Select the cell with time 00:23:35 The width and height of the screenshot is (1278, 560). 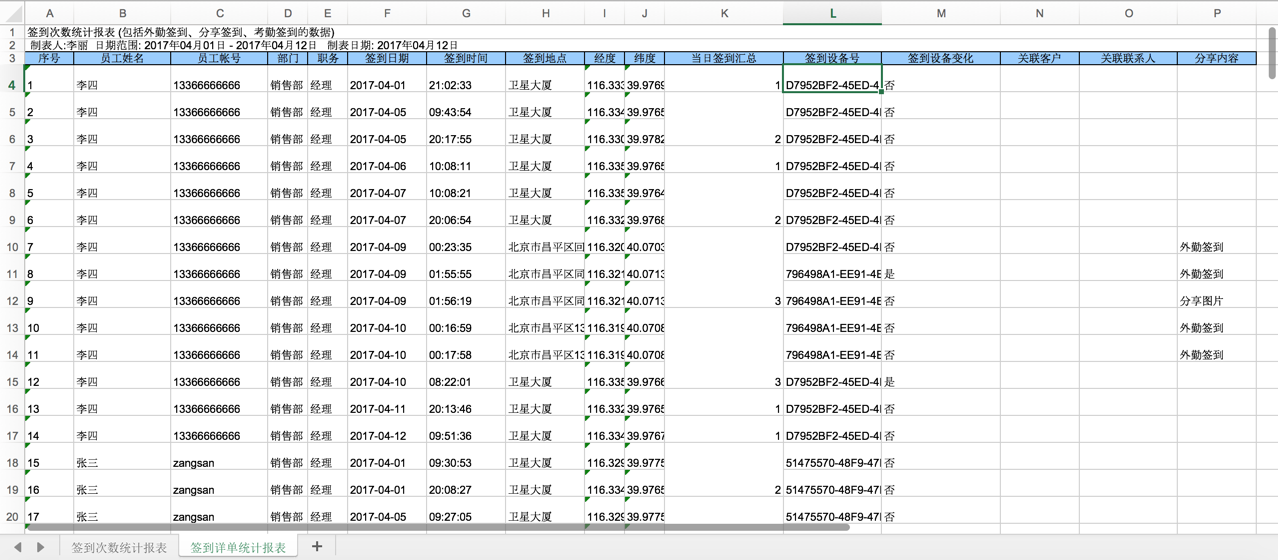point(466,241)
